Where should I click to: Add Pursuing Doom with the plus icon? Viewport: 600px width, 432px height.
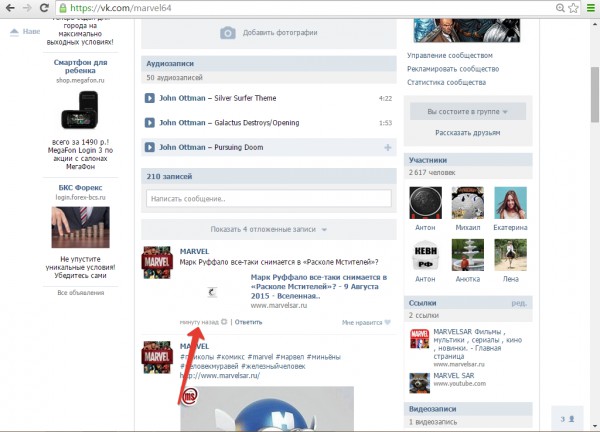click(388, 147)
